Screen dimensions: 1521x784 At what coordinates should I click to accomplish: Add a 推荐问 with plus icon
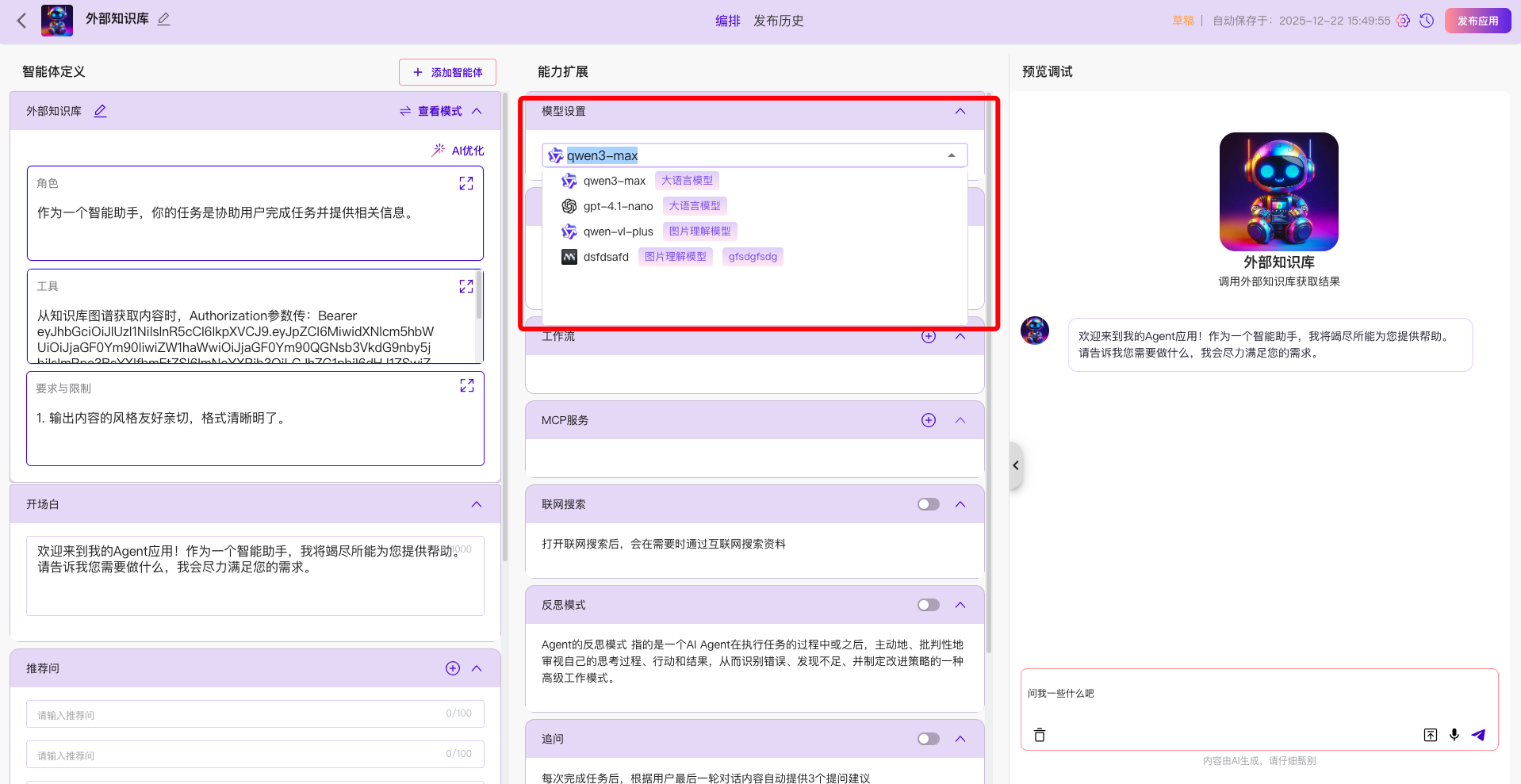pos(453,668)
